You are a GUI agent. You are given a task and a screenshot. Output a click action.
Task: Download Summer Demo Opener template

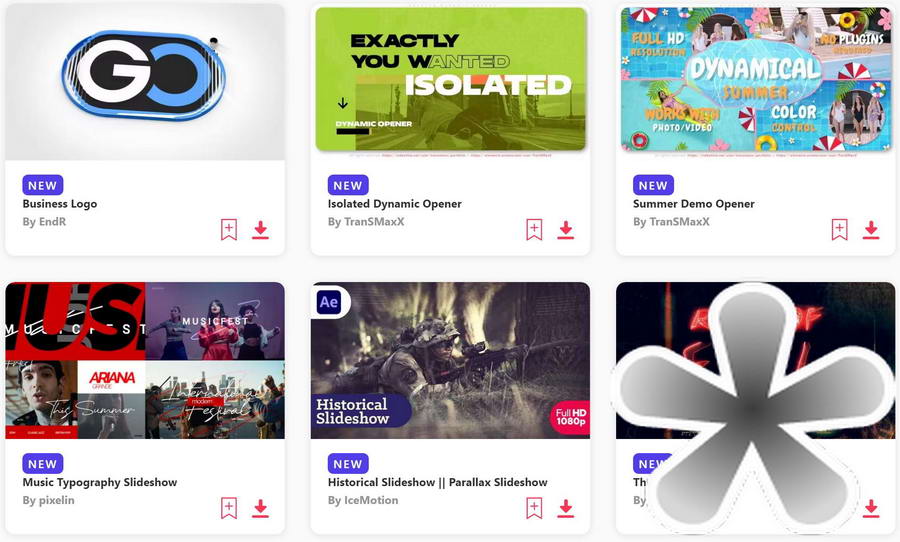point(871,230)
